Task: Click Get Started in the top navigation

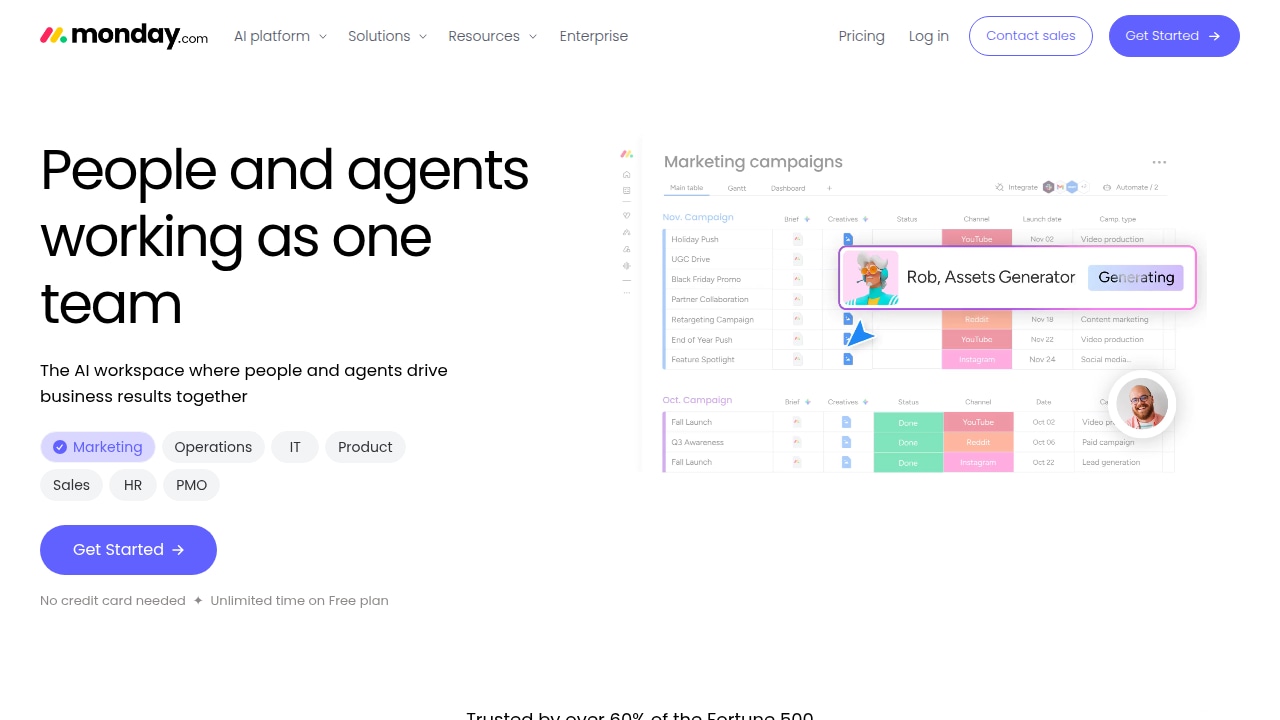Action: click(x=1174, y=36)
